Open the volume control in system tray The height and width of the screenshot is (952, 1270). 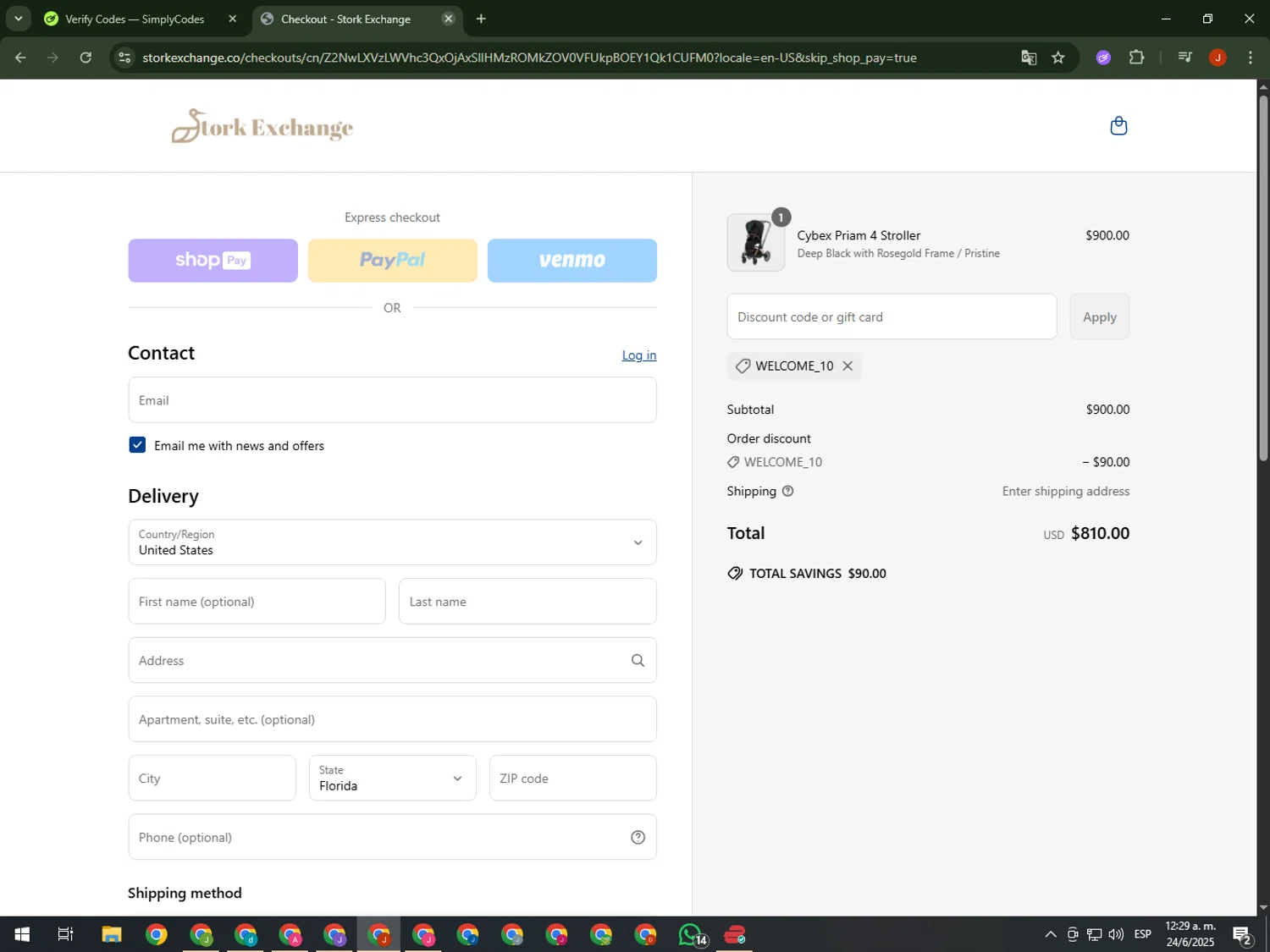(1116, 934)
